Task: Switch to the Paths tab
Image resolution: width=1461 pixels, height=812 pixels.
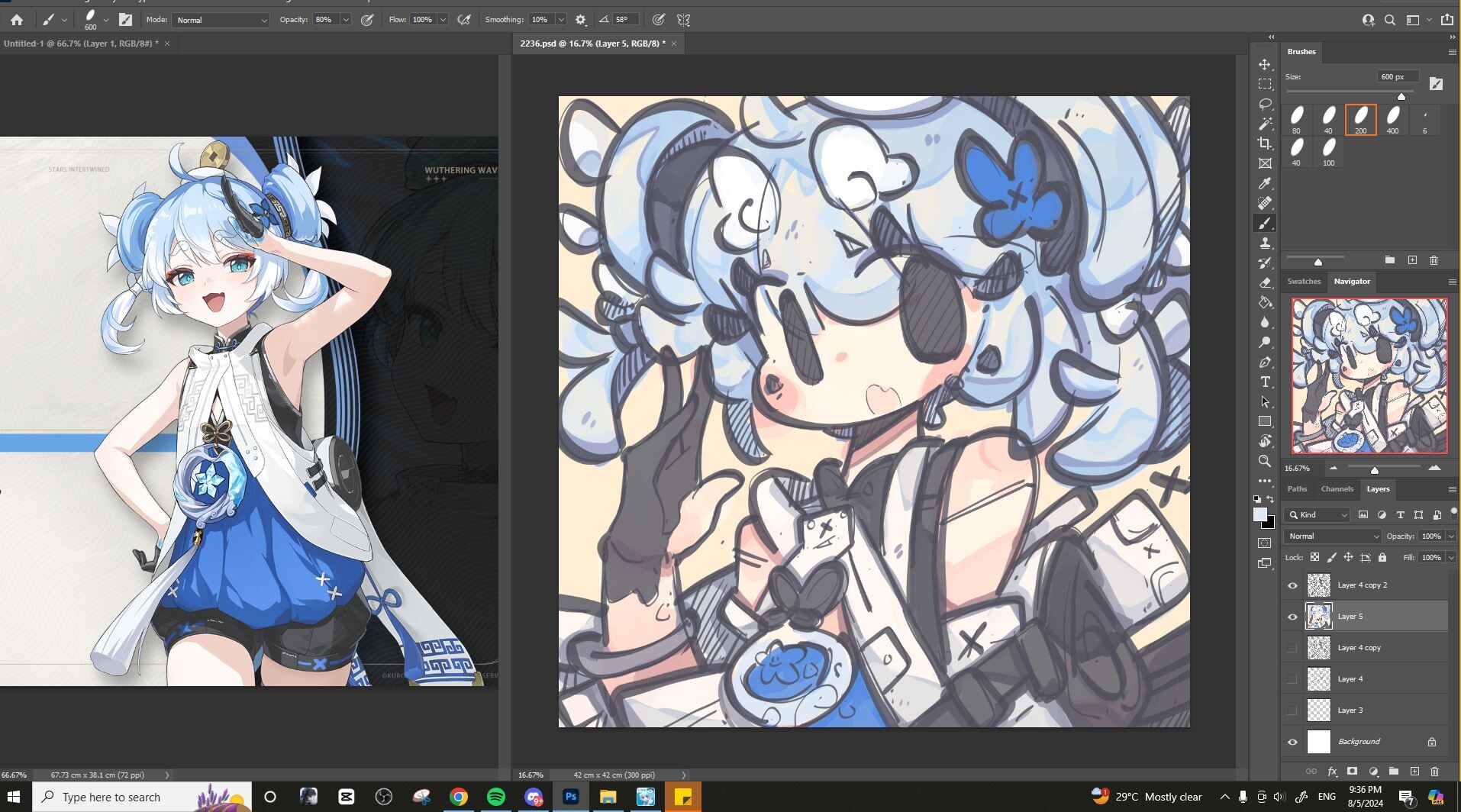Action: click(1297, 489)
